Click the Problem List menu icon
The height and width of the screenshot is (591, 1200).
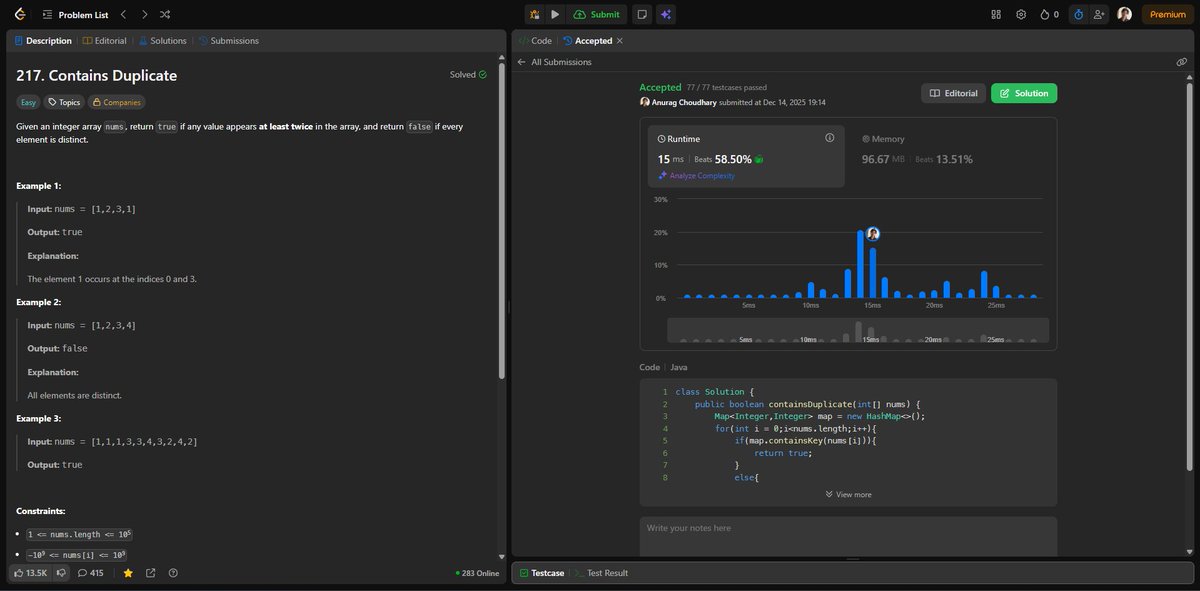[x=48, y=15]
